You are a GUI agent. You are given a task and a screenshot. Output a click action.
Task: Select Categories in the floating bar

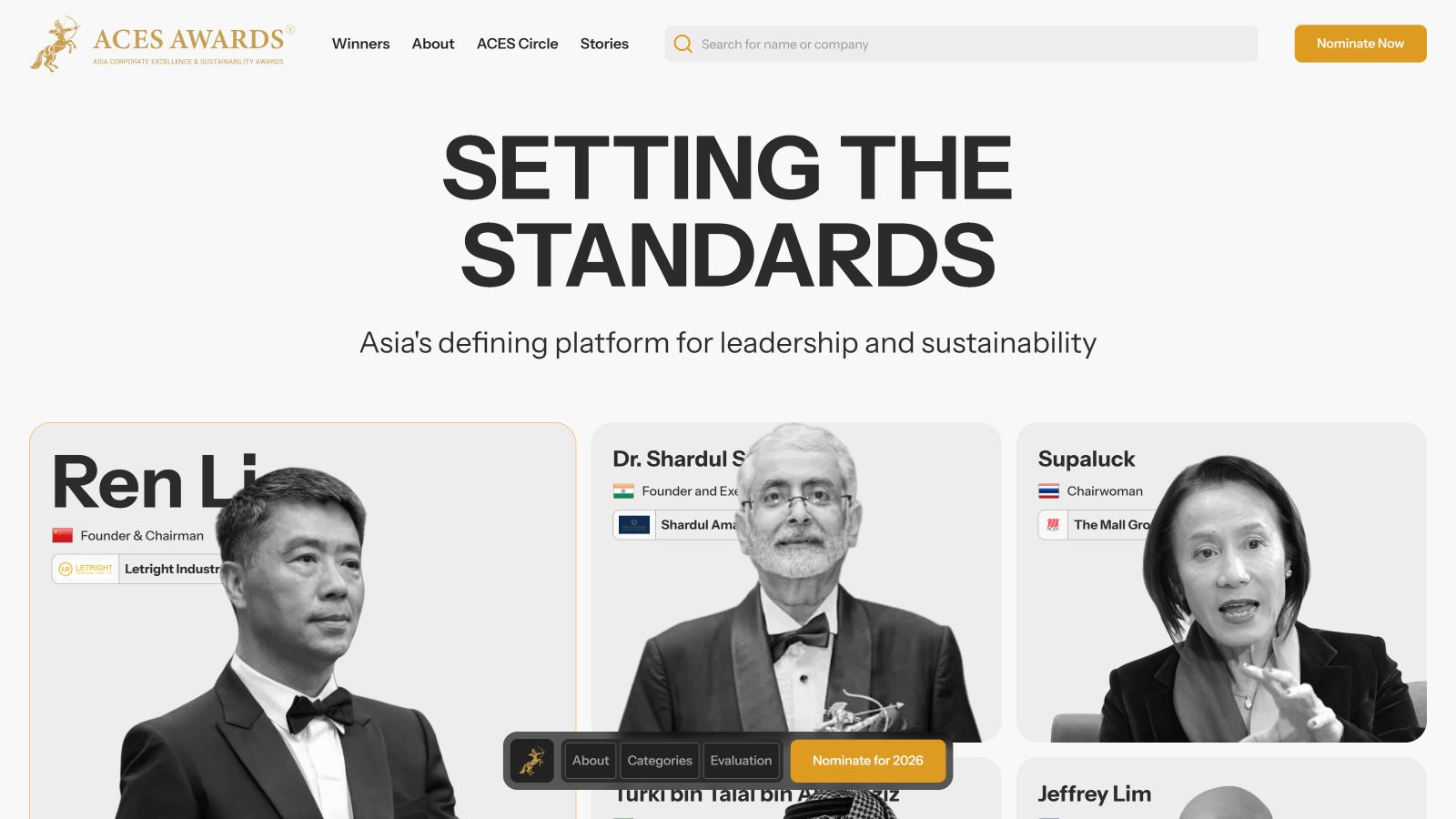click(660, 761)
